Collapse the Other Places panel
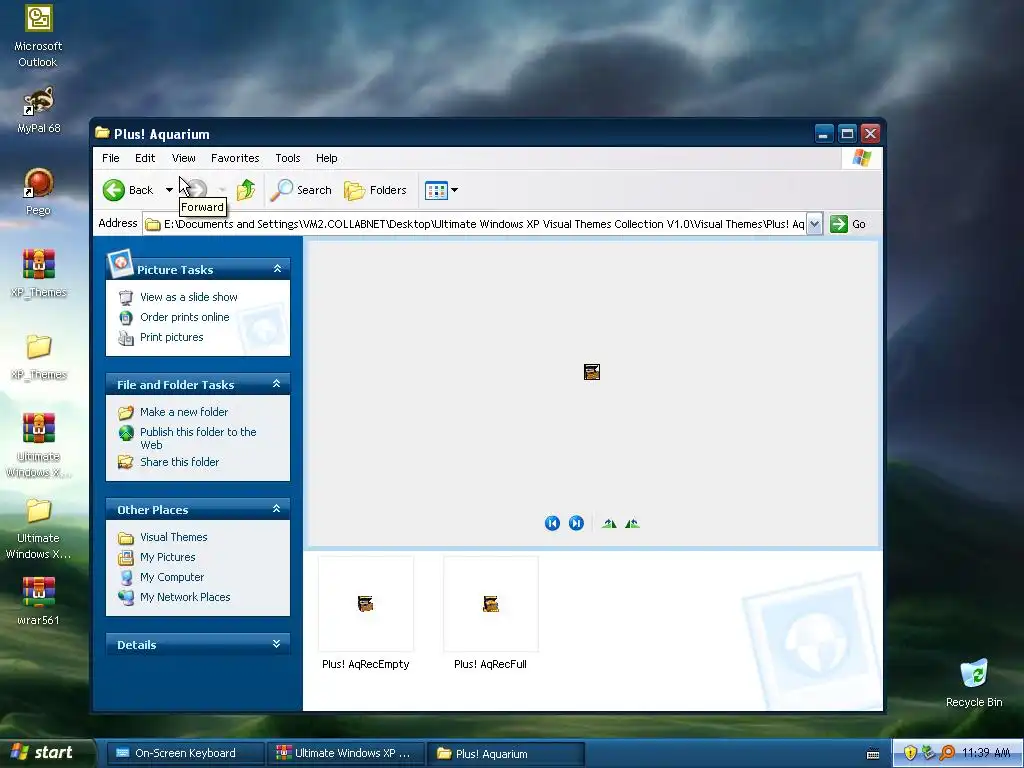Screen dimensions: 1024x768 [x=276, y=509]
